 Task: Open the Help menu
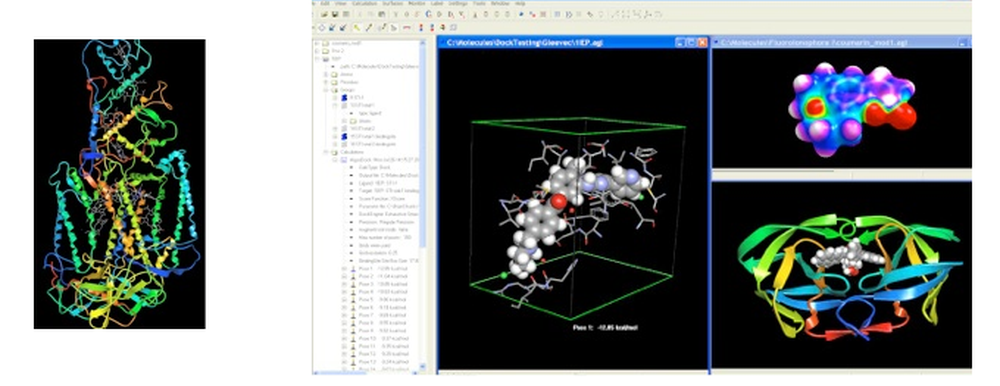[x=520, y=4]
